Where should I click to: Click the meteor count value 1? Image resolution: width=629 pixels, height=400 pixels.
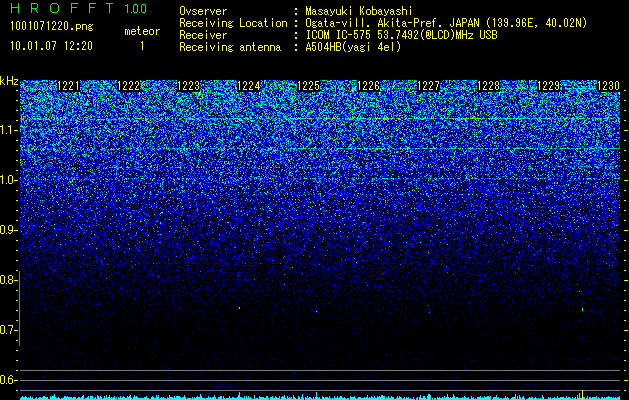point(142,46)
